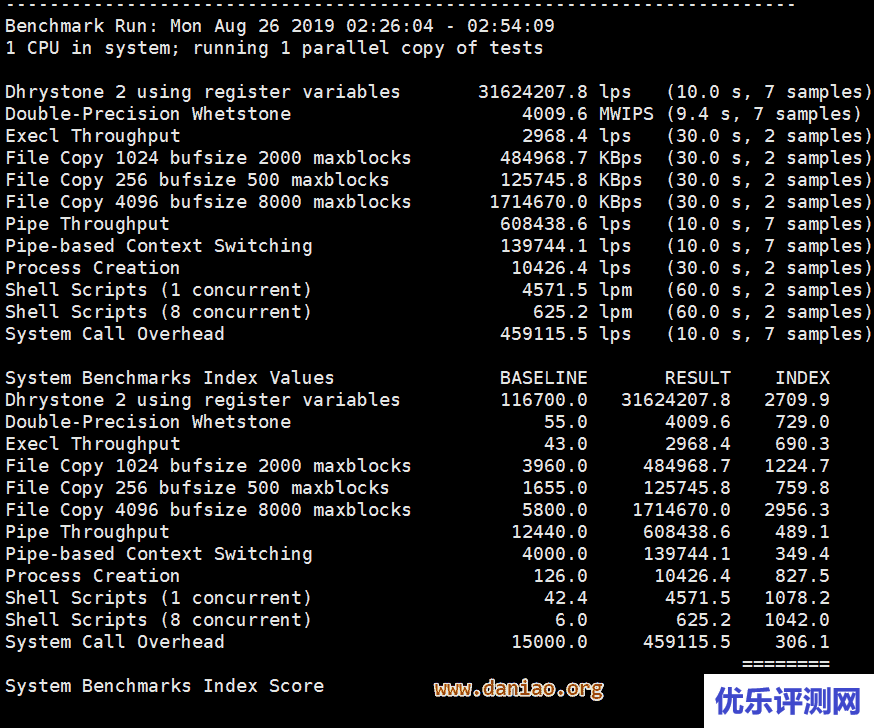Click the Dhrystone index value 2709.9

(x=796, y=400)
